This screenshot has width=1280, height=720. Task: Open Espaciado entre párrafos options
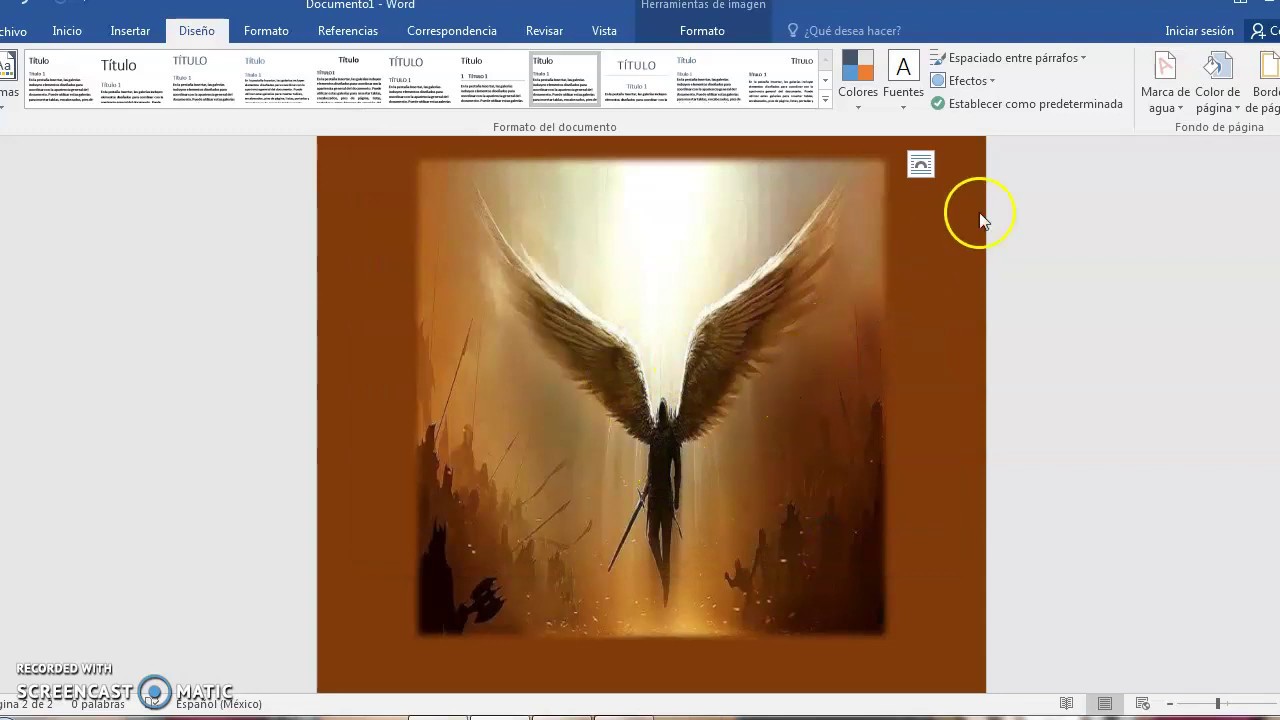[1008, 58]
